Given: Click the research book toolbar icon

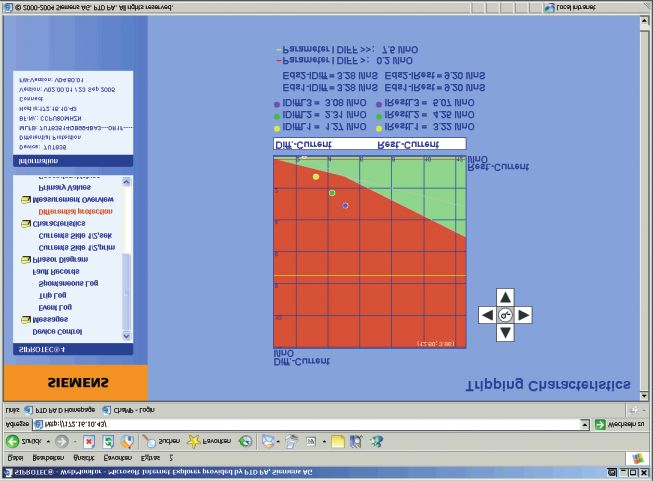Looking at the screenshot, I should pyautogui.click(x=356, y=441).
